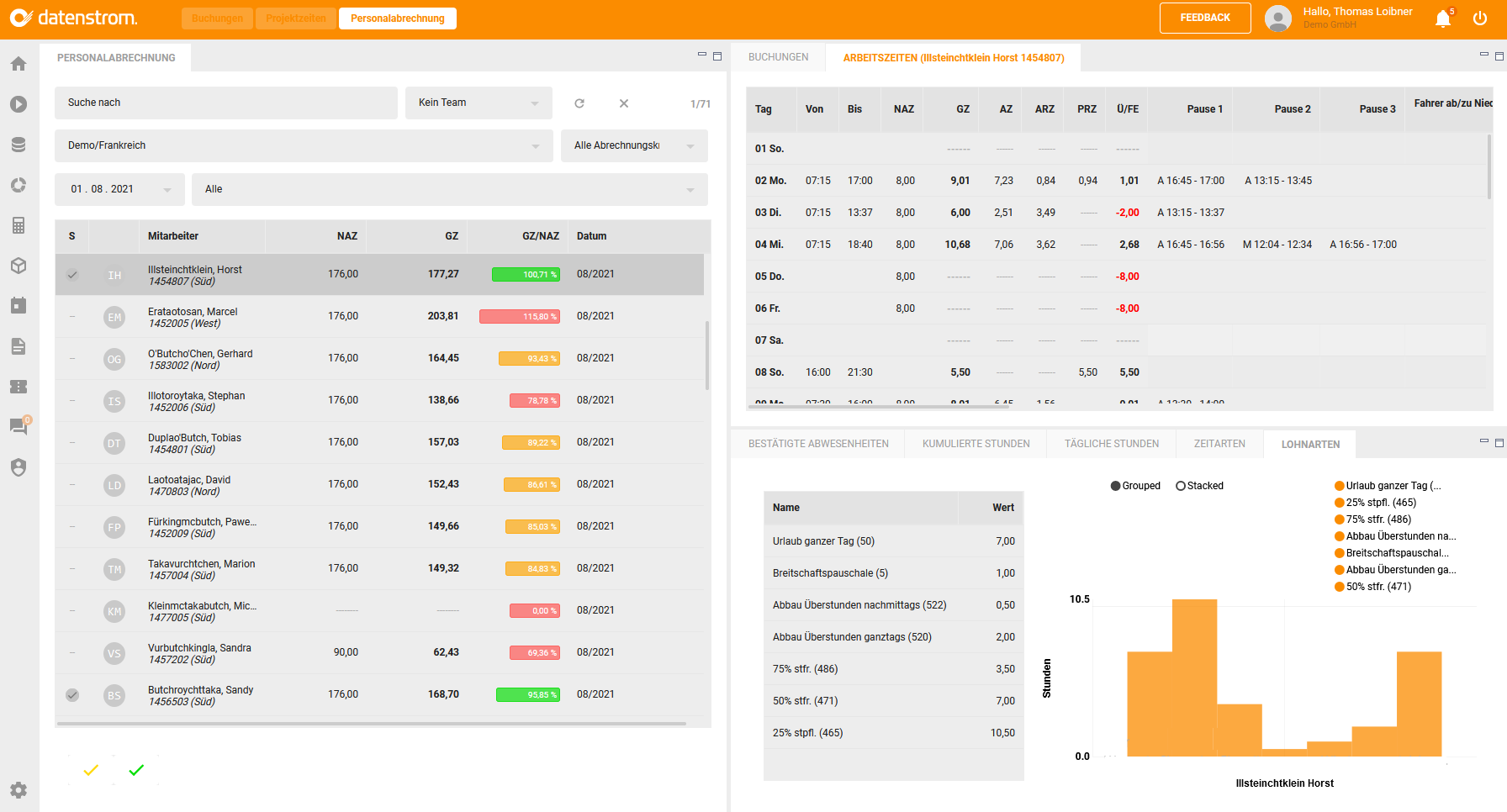Expand the Demo/Frankreich selector
This screenshot has height=812, width=1507.
click(x=304, y=145)
